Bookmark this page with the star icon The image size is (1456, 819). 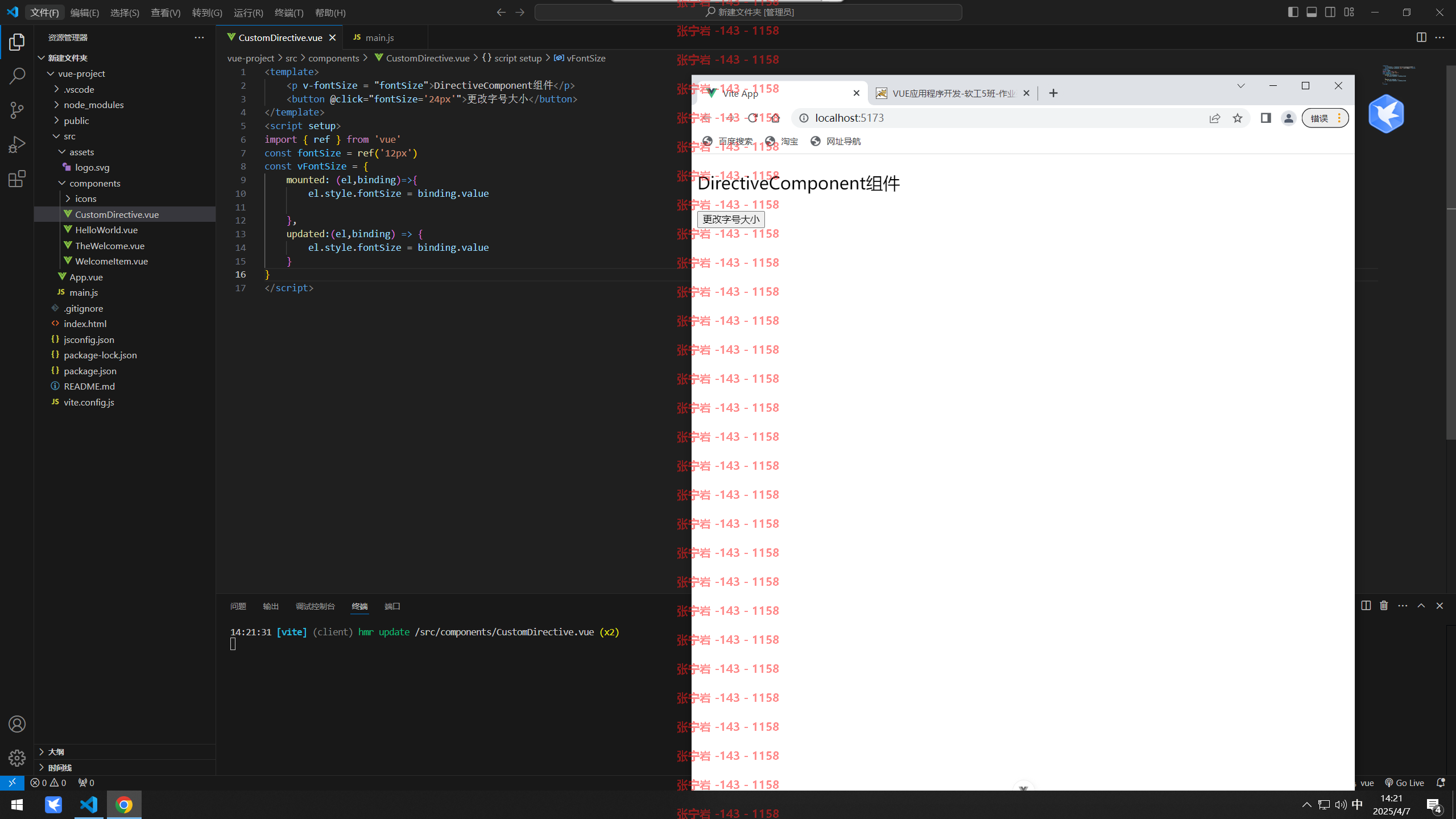(x=1238, y=118)
